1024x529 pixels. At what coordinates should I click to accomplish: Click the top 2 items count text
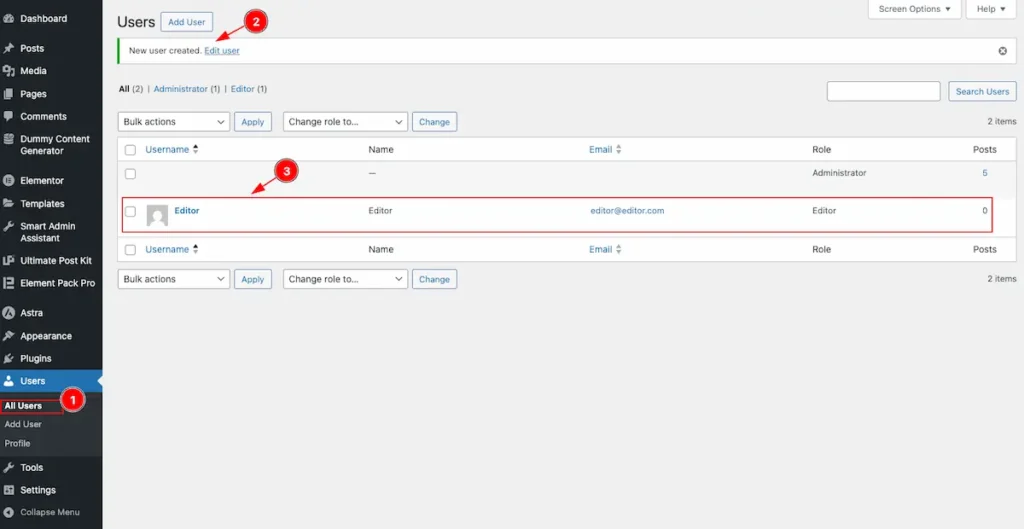pyautogui.click(x=1002, y=121)
